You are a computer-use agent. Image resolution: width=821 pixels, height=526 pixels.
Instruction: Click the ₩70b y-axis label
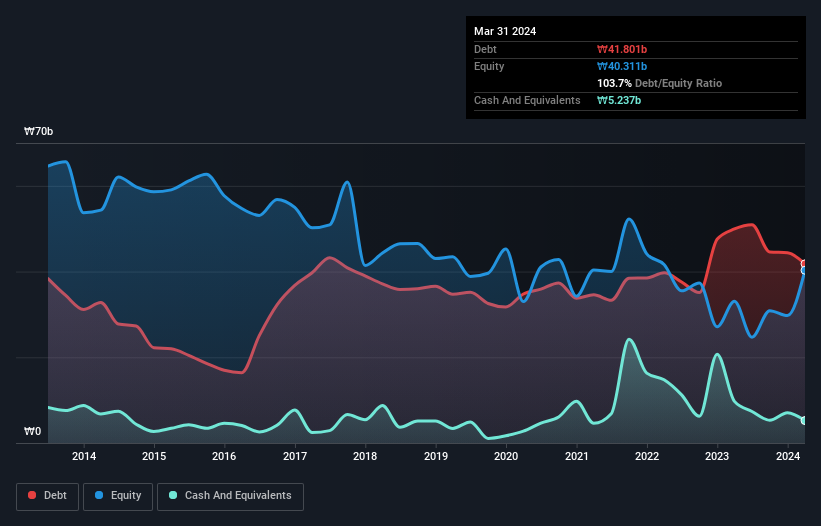coord(38,131)
